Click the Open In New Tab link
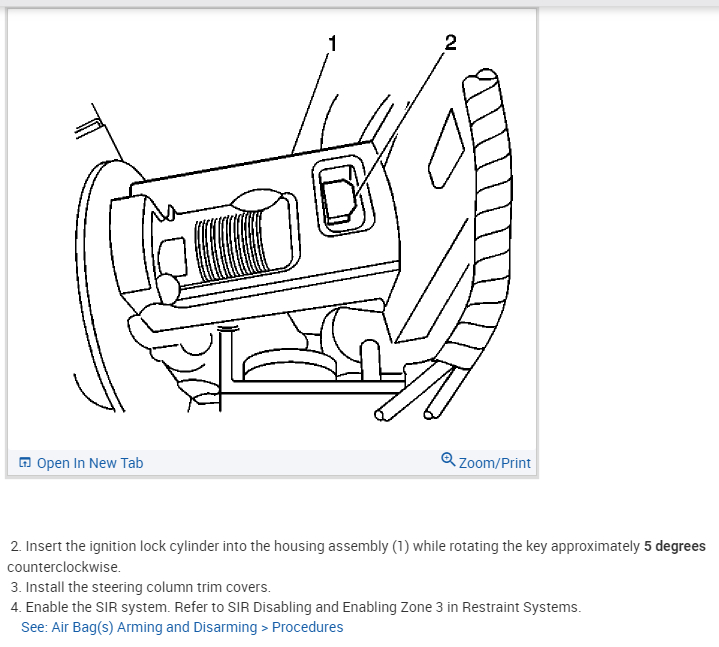 pos(90,463)
